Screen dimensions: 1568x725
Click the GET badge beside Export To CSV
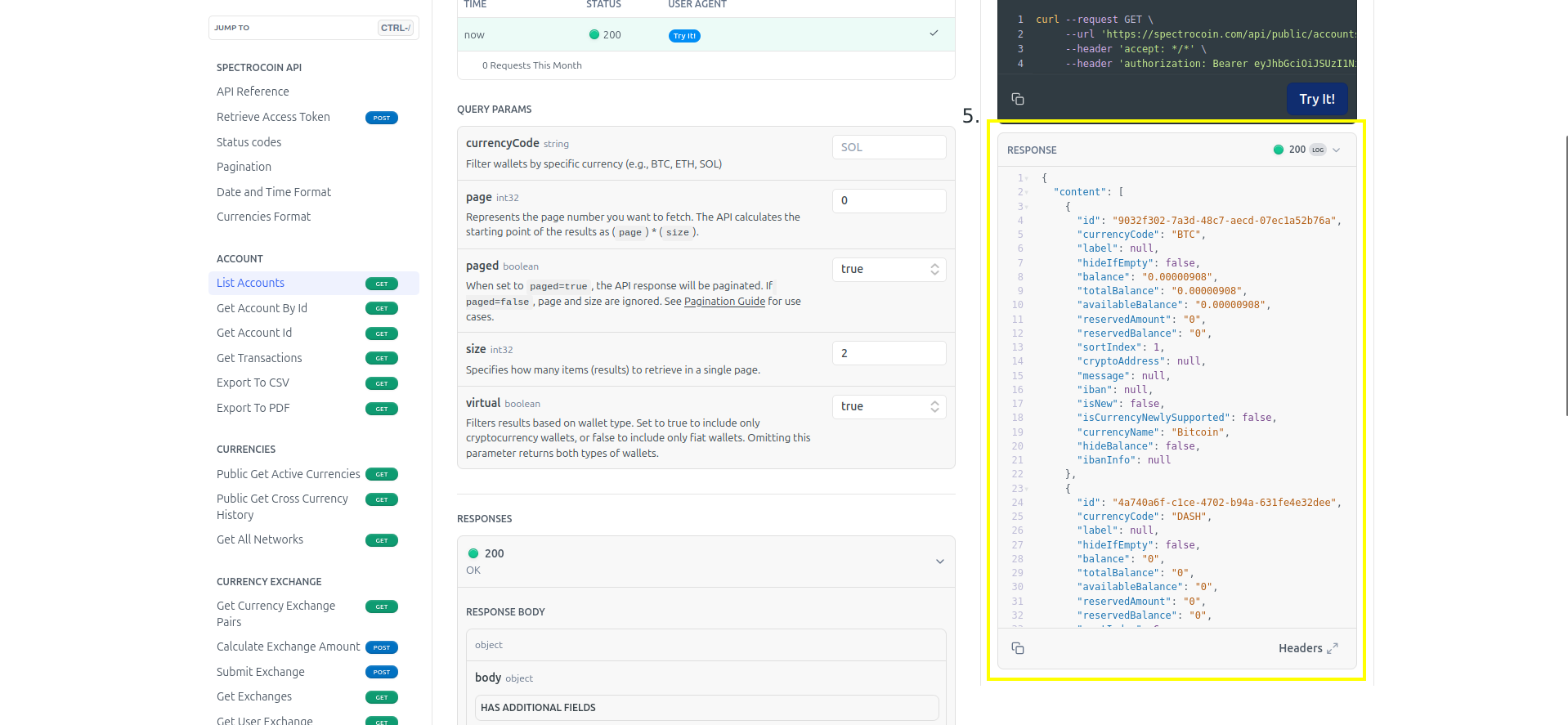point(382,383)
